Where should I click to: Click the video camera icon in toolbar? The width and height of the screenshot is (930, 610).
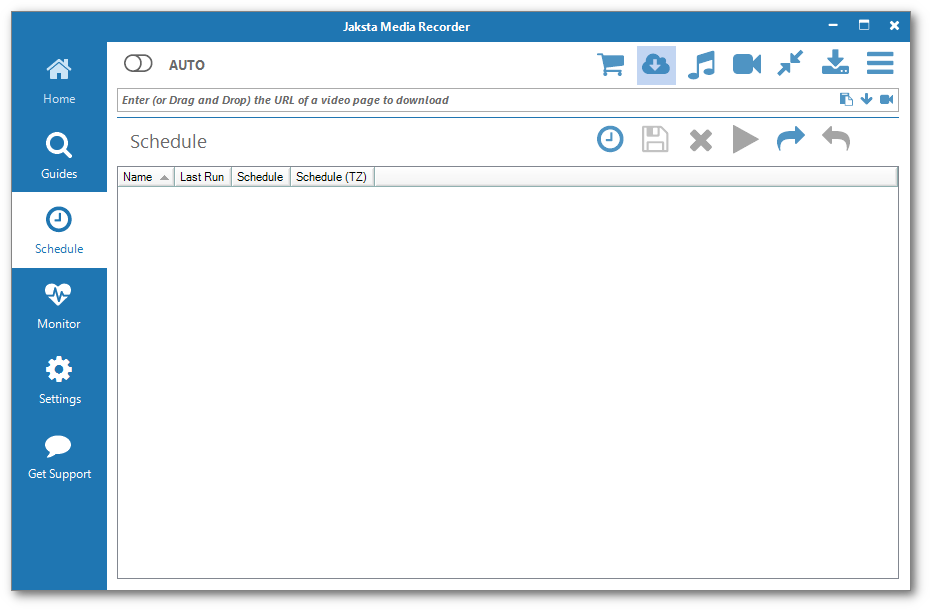pos(747,64)
